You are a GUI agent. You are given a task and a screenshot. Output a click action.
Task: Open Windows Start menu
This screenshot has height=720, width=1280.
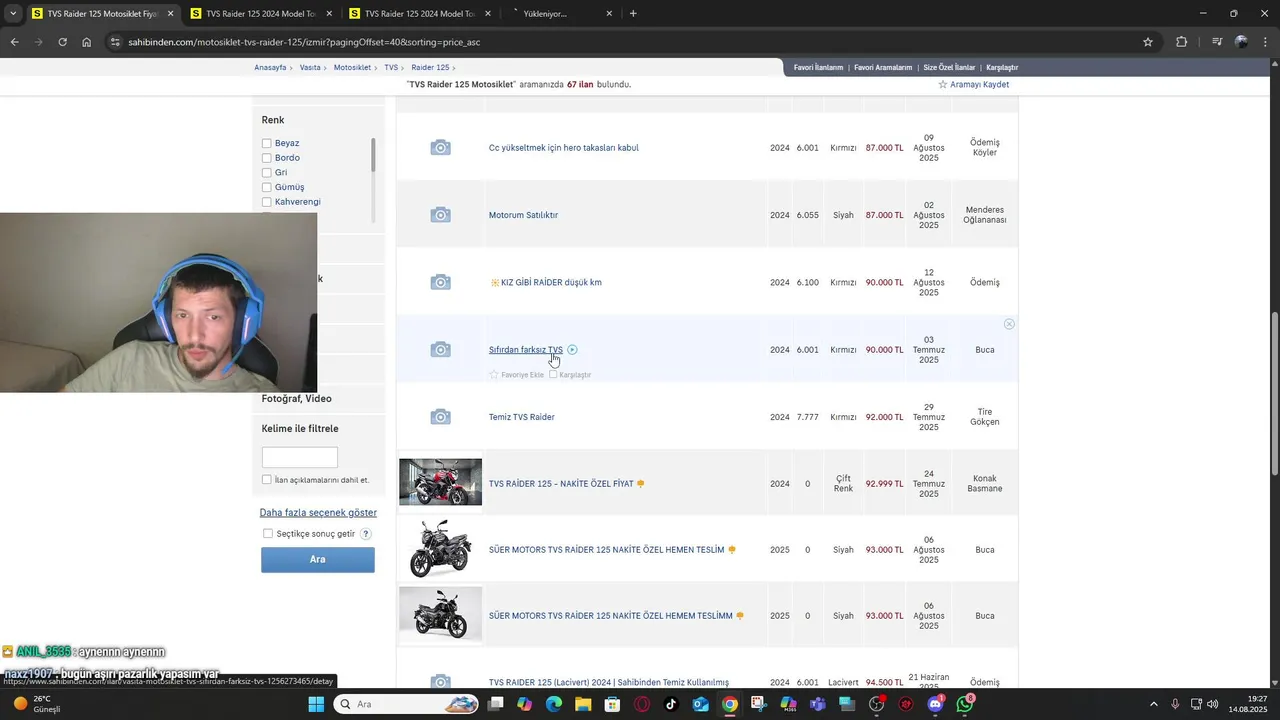click(x=316, y=704)
